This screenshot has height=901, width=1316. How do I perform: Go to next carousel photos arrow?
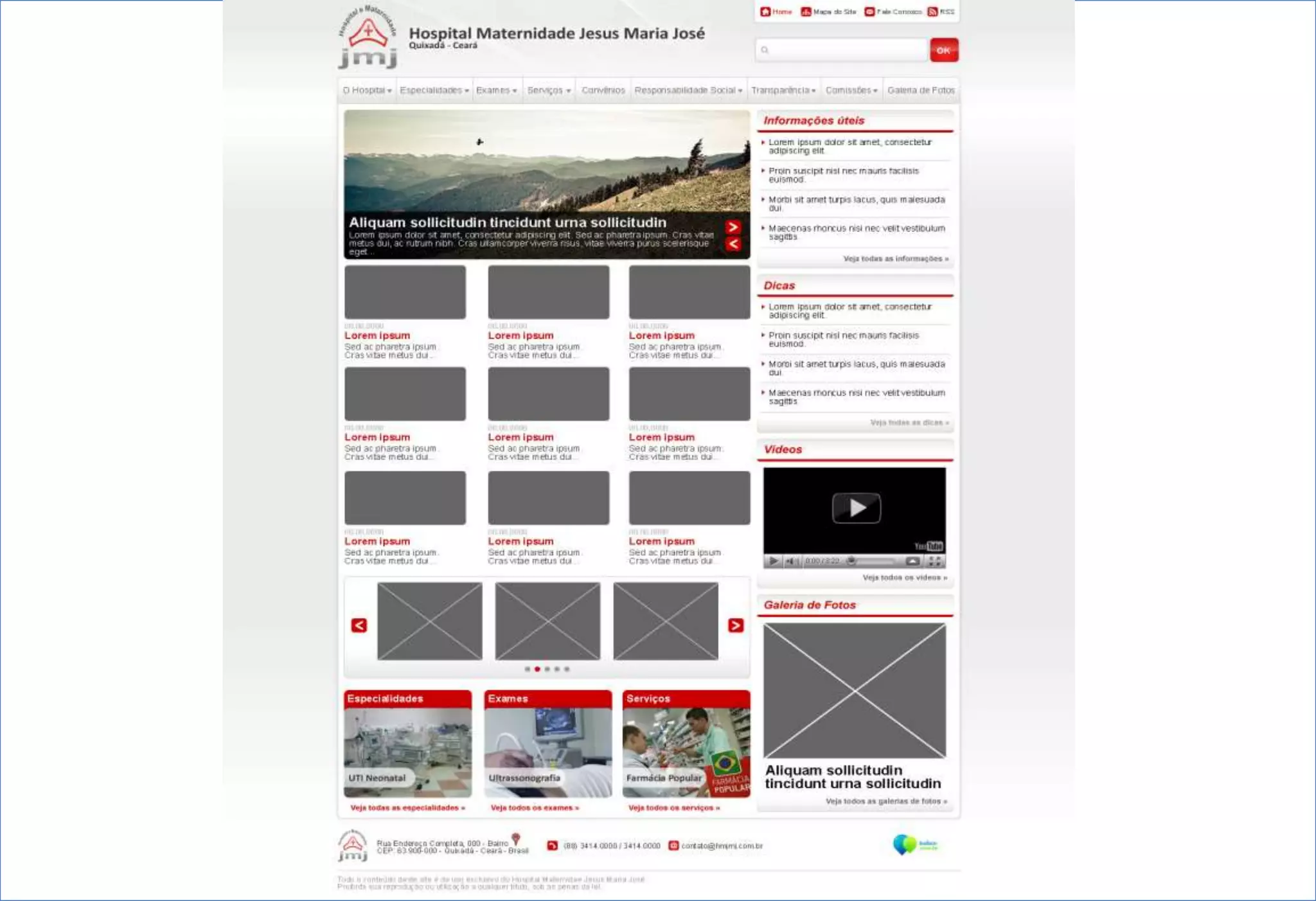click(x=736, y=625)
